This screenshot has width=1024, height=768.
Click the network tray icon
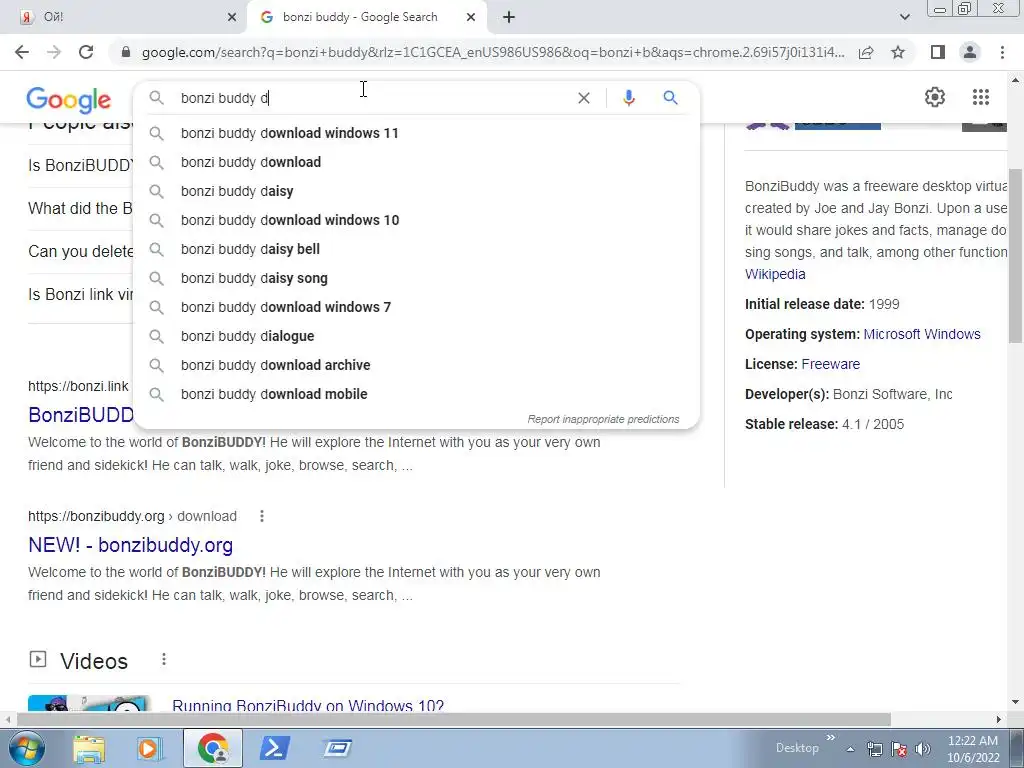click(x=874, y=749)
